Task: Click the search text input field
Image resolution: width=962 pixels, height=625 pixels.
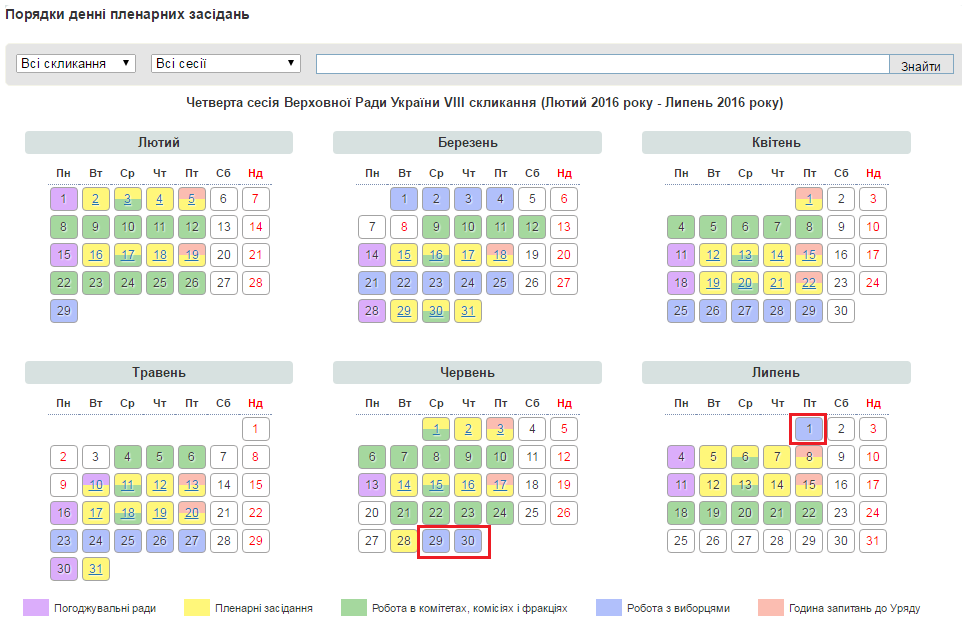Action: point(602,64)
